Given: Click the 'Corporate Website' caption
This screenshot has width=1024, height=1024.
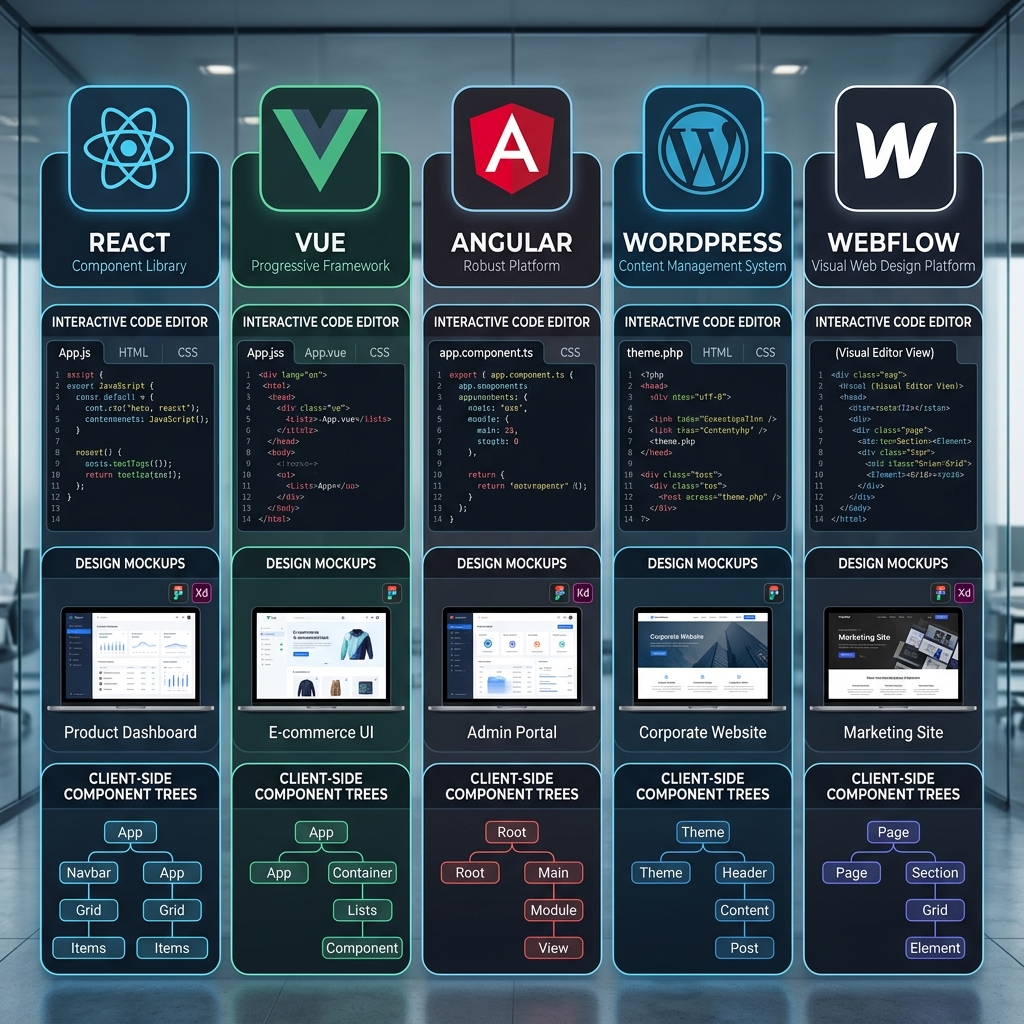Looking at the screenshot, I should tap(703, 732).
